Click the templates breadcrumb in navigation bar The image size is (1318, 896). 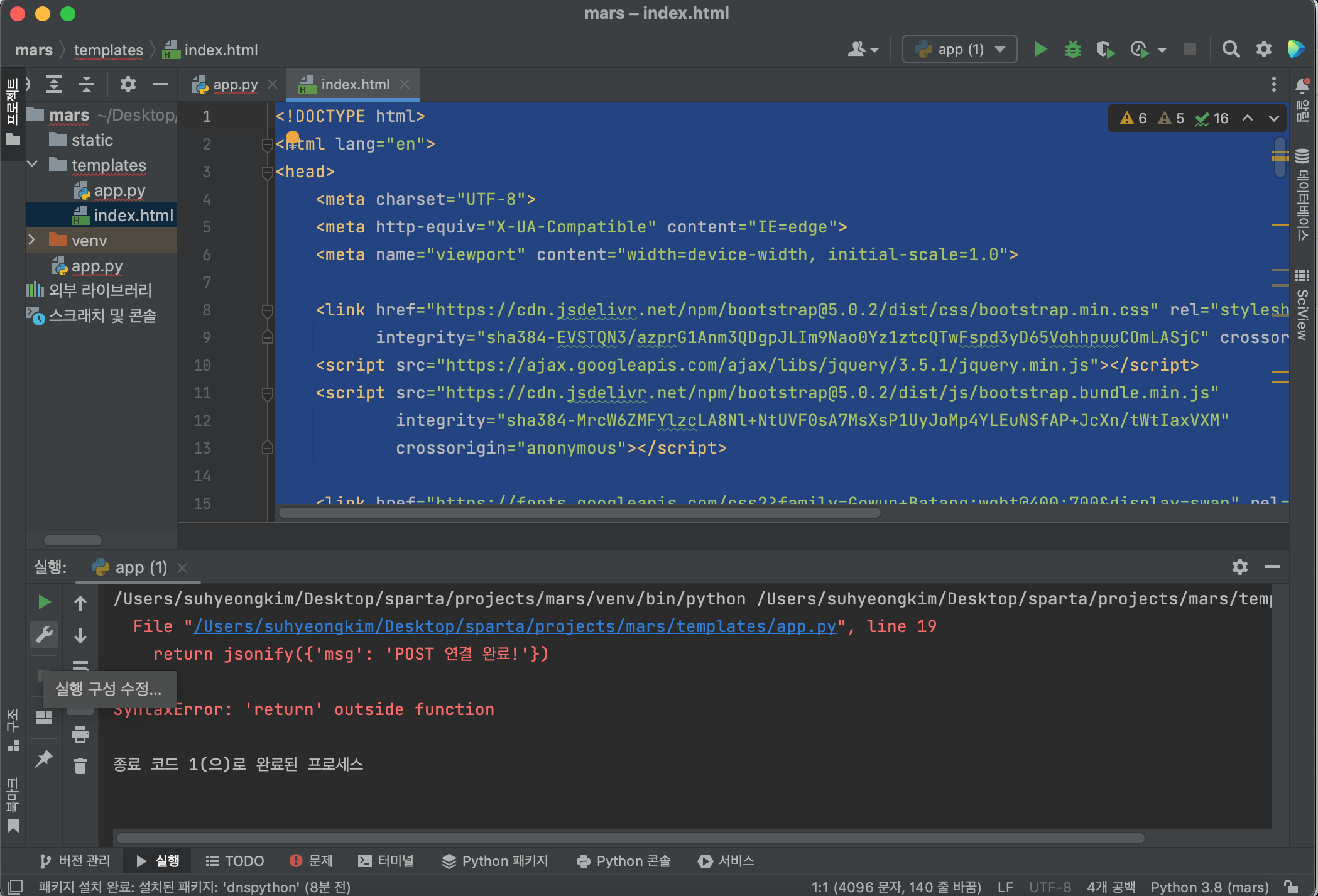pos(108,50)
